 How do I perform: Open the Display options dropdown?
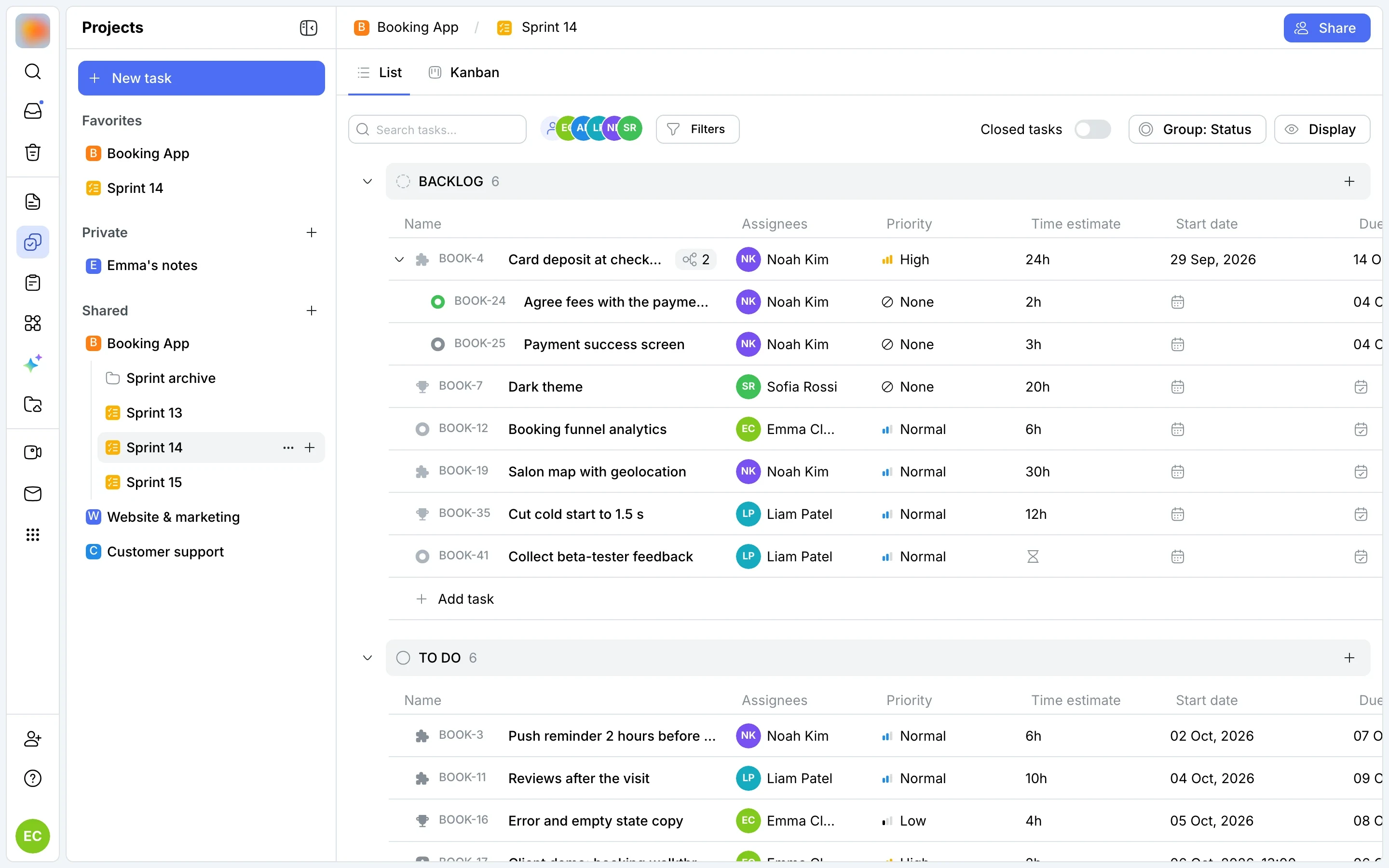click(1322, 129)
